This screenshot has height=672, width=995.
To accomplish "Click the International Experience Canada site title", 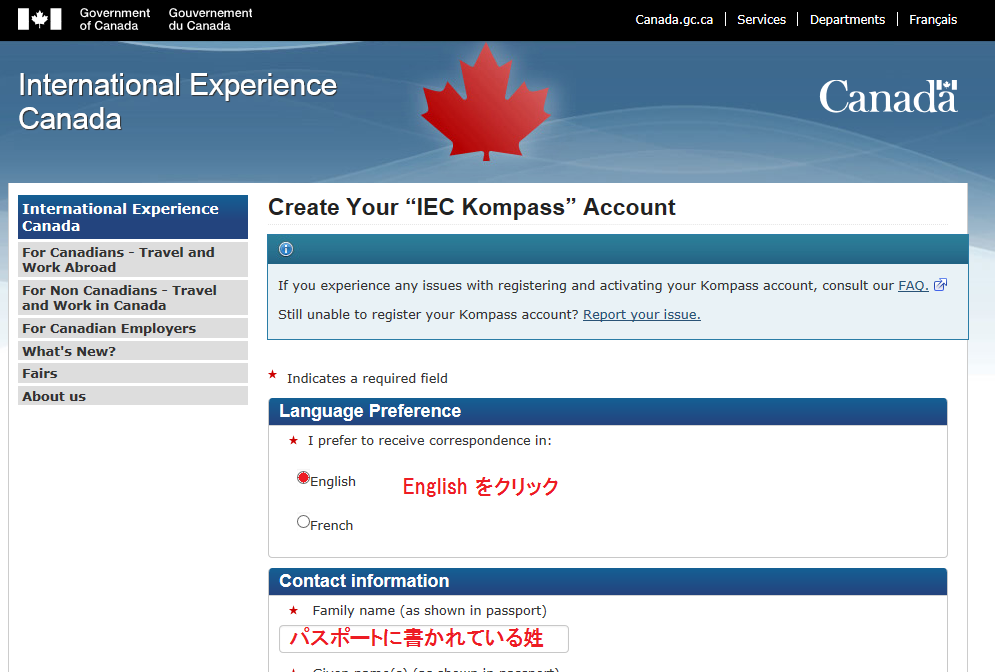I will tap(177, 102).
